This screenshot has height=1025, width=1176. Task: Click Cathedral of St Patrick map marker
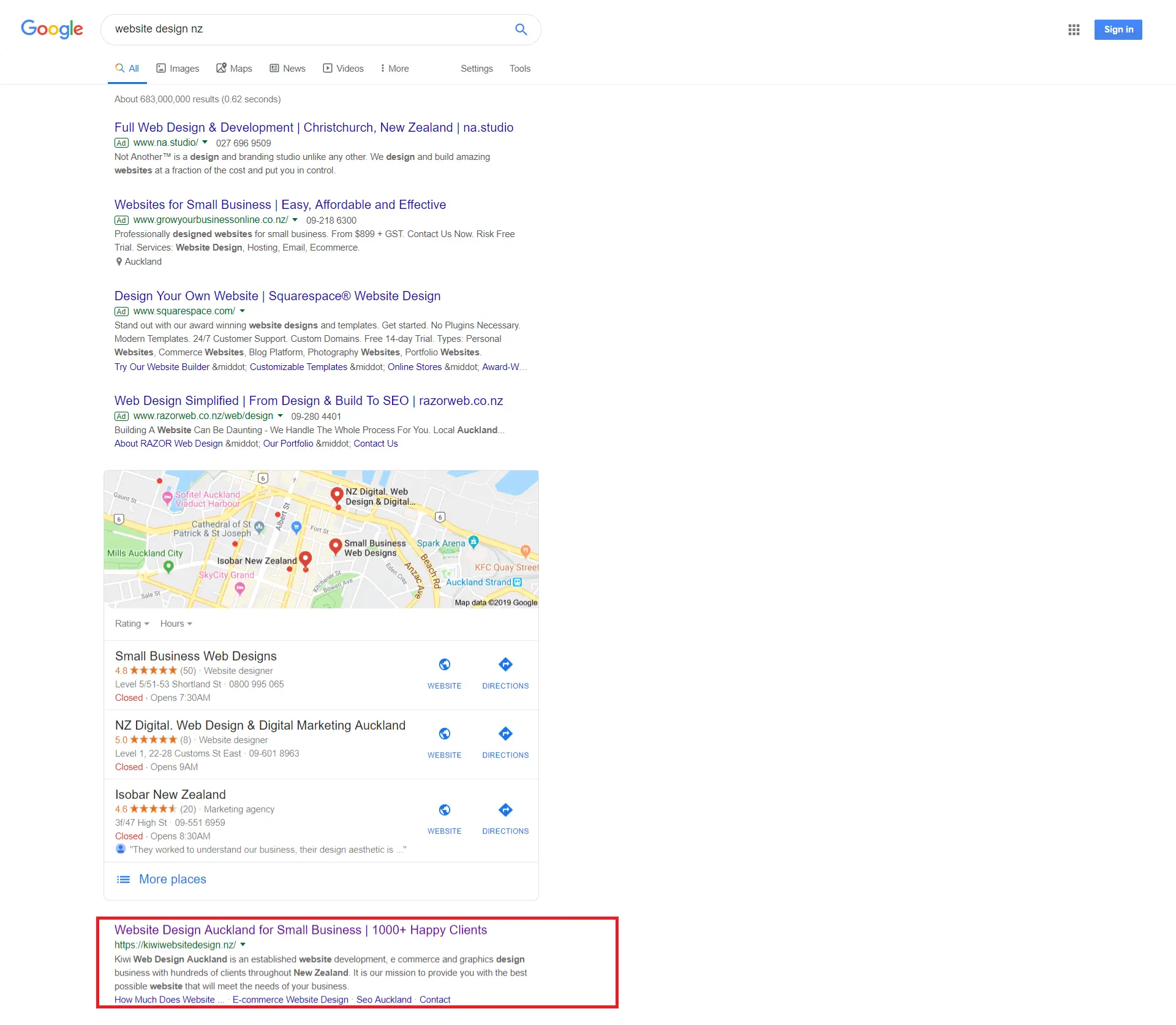click(x=260, y=527)
